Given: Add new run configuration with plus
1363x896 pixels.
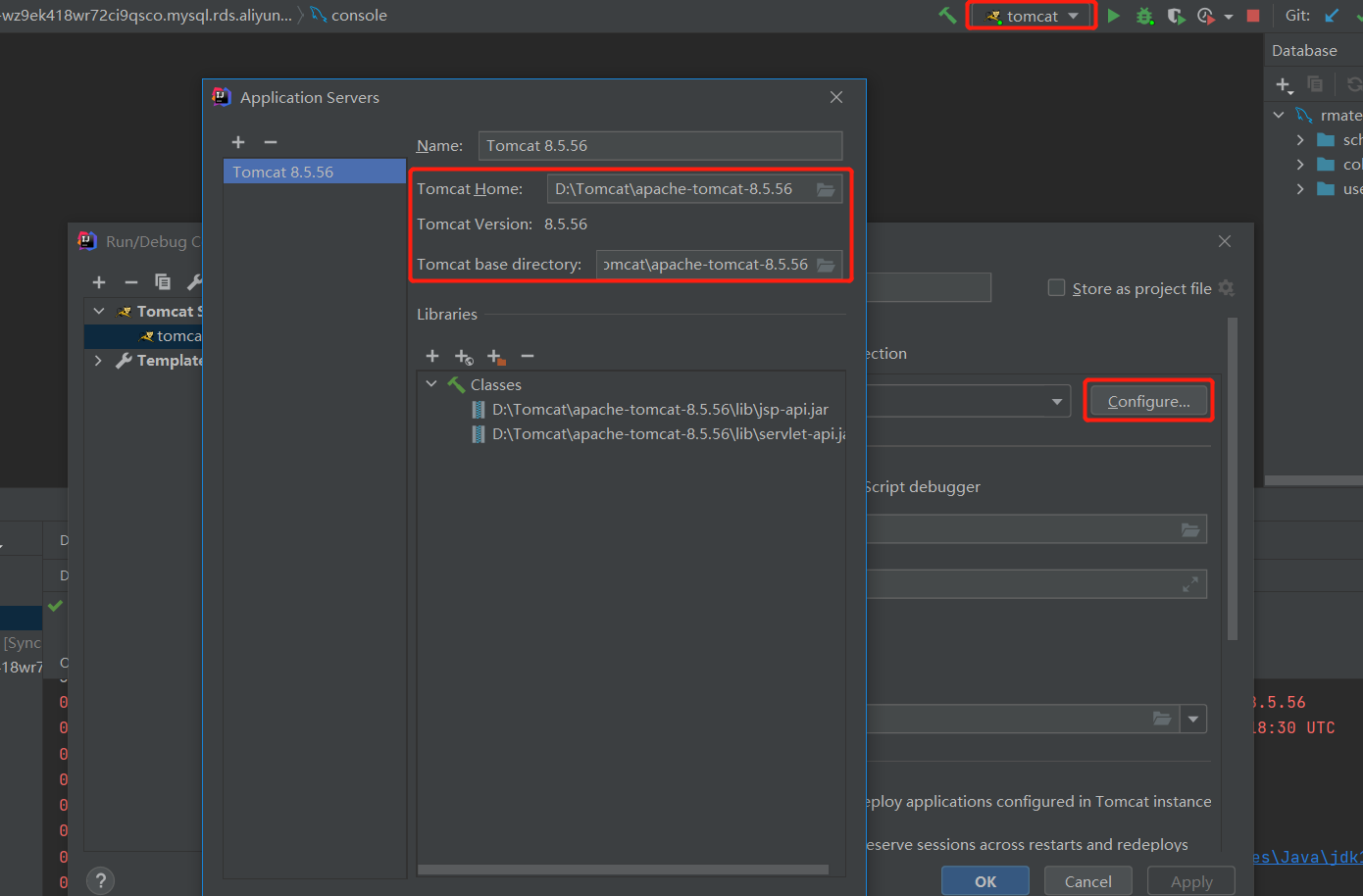Looking at the screenshot, I should click(99, 282).
